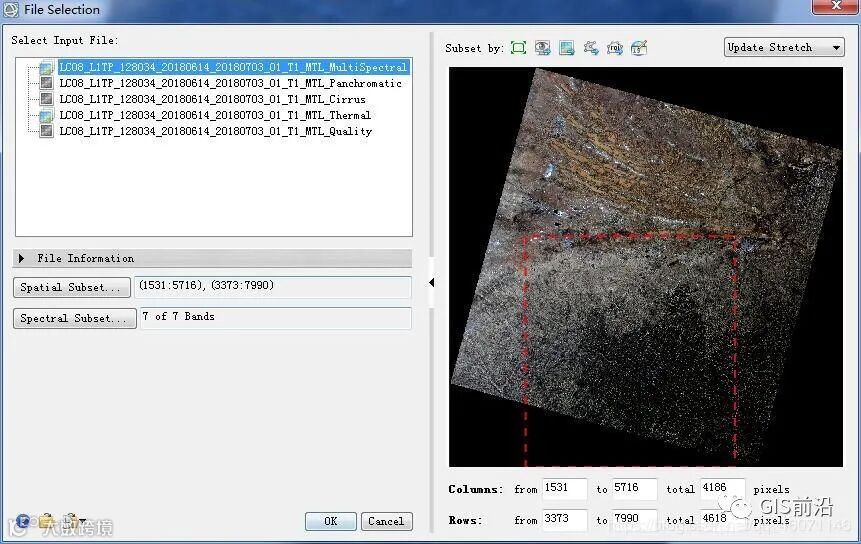This screenshot has height=544, width=861.
Task: Click the blue Help icon at bottom left
Action: point(23,520)
